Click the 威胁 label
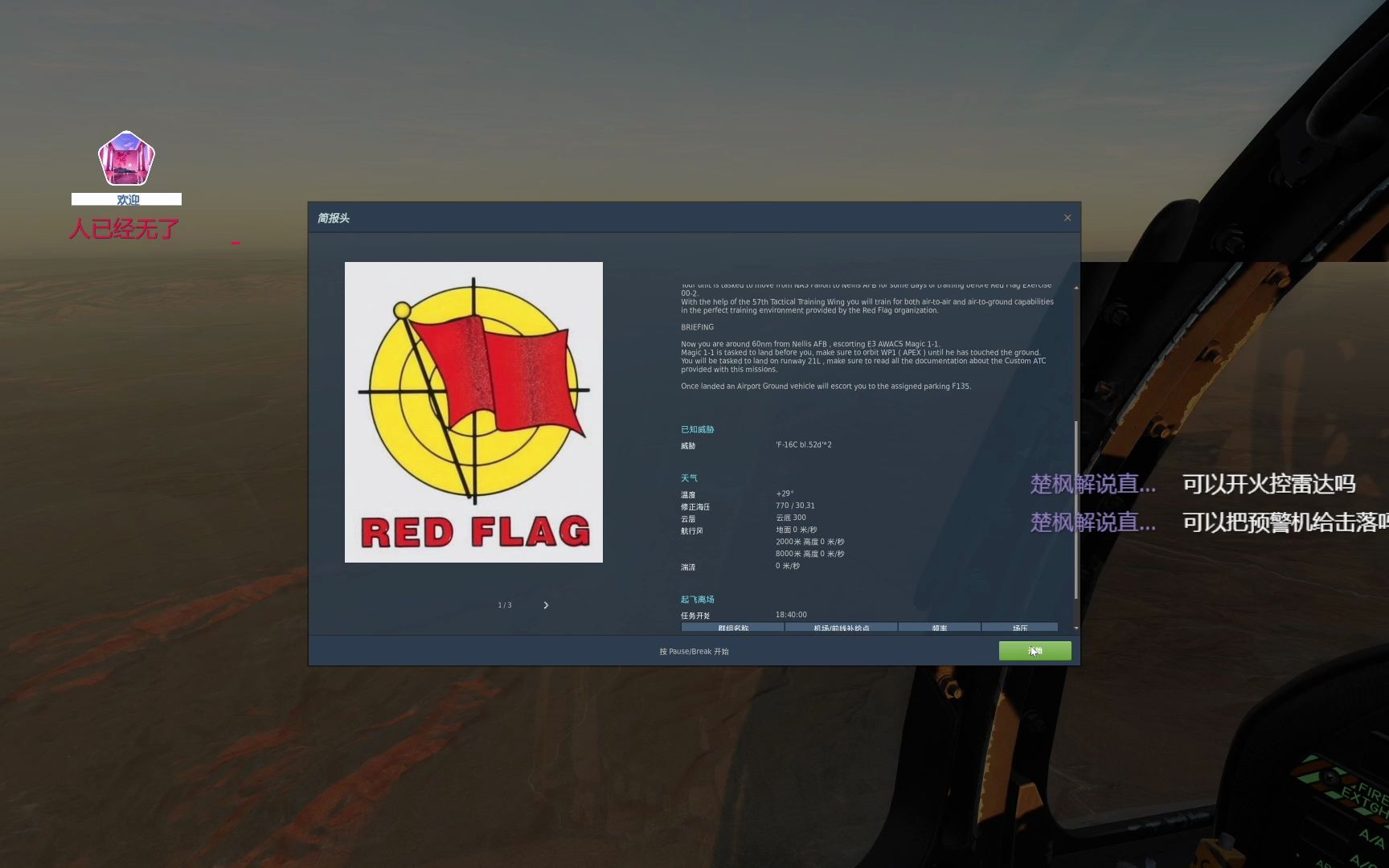This screenshot has height=868, width=1389. (688, 446)
